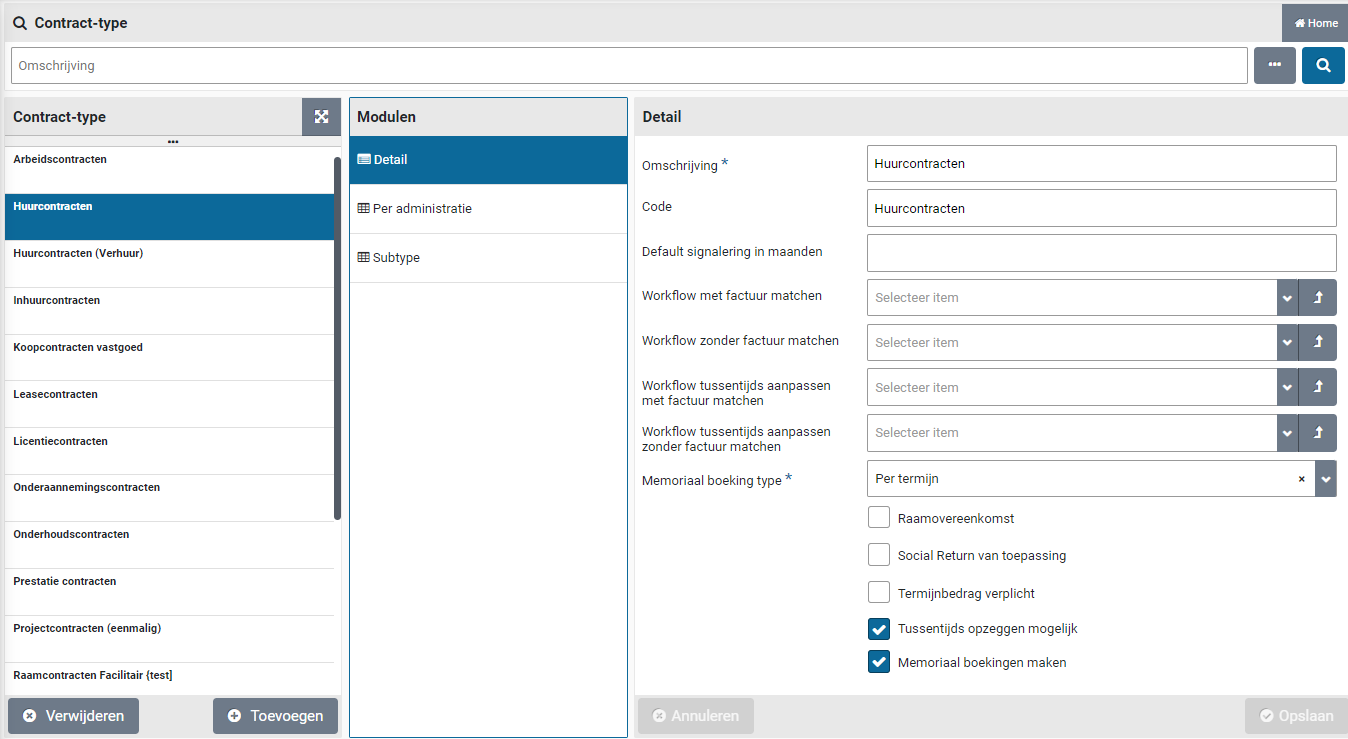
Task: Open the Memoriaal boeking type dropdown arrow
Action: pyautogui.click(x=1325, y=479)
